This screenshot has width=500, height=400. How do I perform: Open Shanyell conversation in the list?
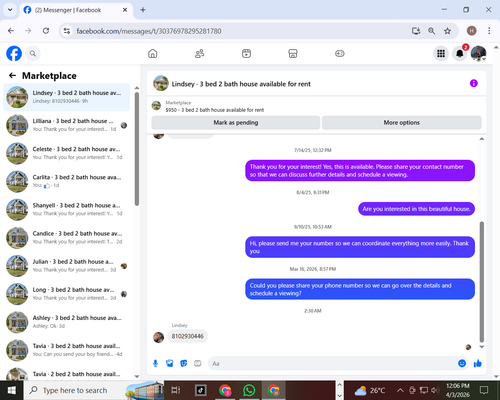67,209
